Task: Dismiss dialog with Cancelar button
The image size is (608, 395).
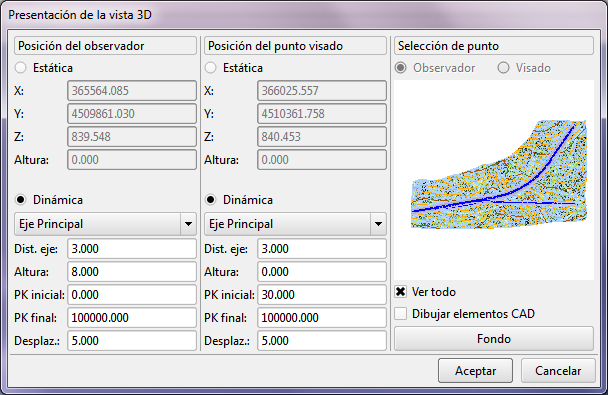Action: [558, 371]
